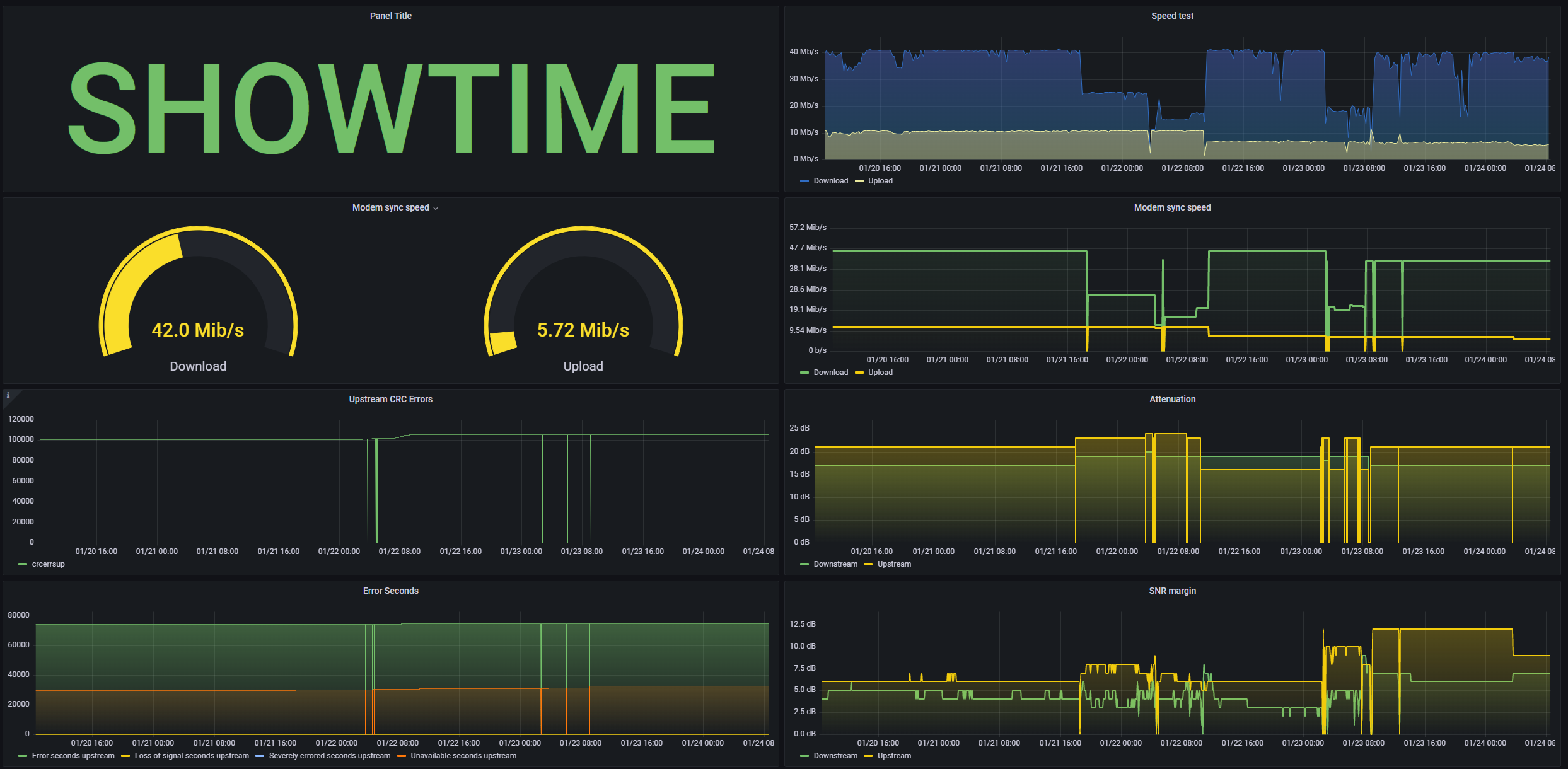
Task: Toggle crcerrsup series in the legend
Action: point(48,564)
